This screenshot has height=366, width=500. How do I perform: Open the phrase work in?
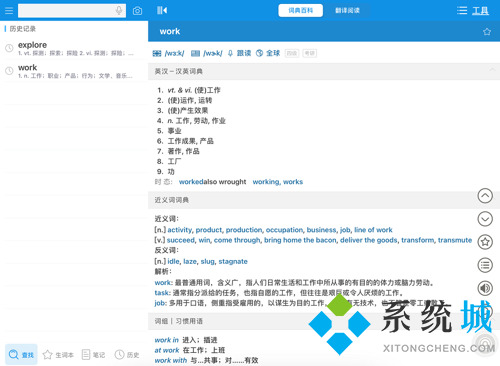click(167, 340)
